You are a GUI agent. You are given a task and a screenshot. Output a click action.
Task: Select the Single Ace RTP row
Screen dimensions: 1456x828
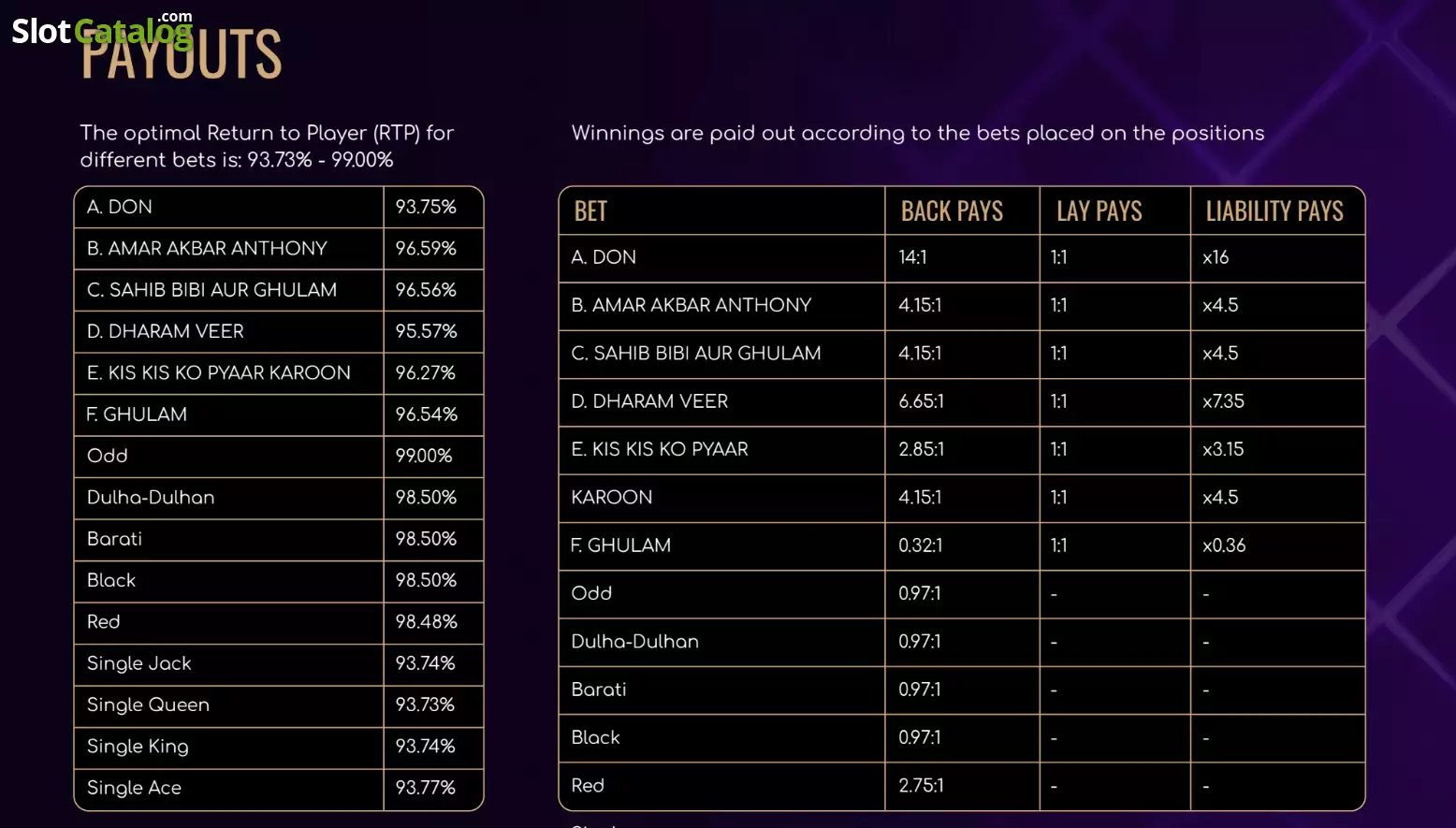point(279,789)
